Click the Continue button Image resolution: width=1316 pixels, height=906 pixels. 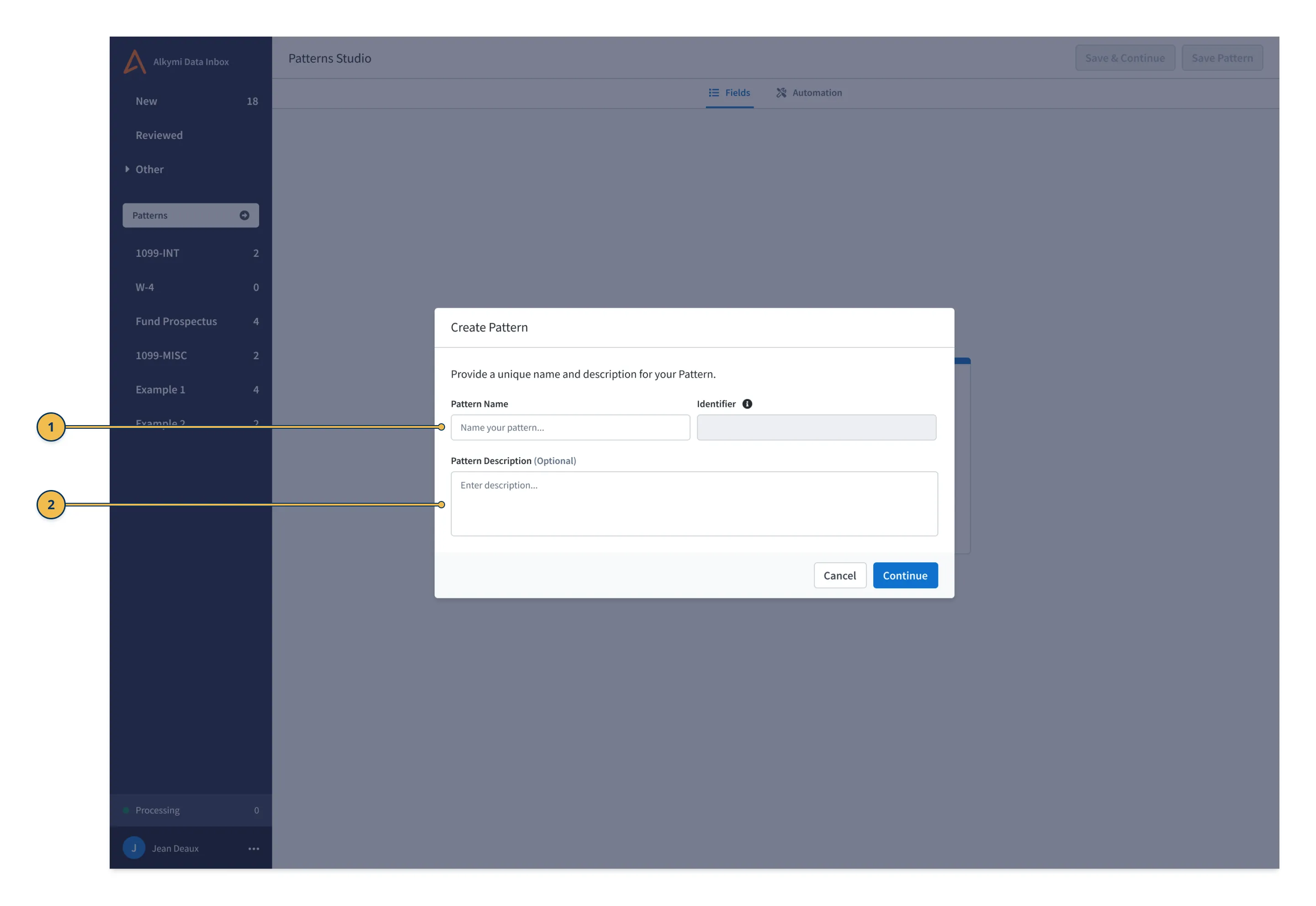coord(906,576)
